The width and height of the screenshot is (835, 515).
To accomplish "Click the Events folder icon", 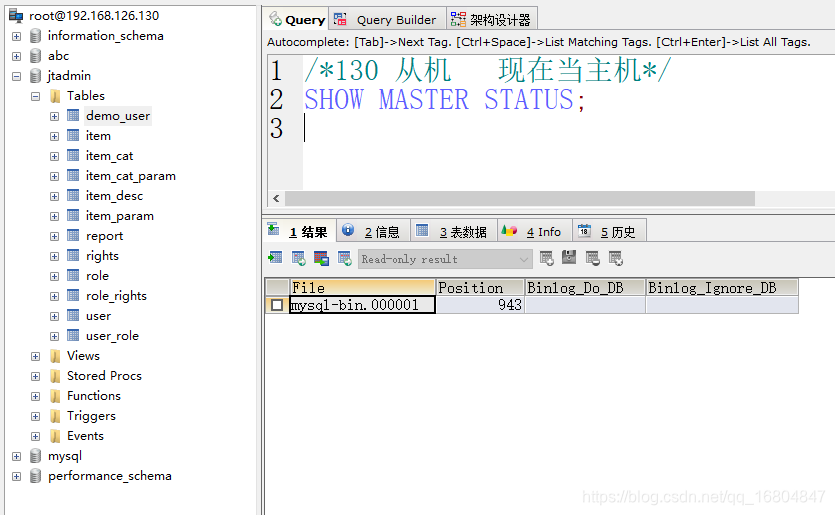I will coord(55,436).
